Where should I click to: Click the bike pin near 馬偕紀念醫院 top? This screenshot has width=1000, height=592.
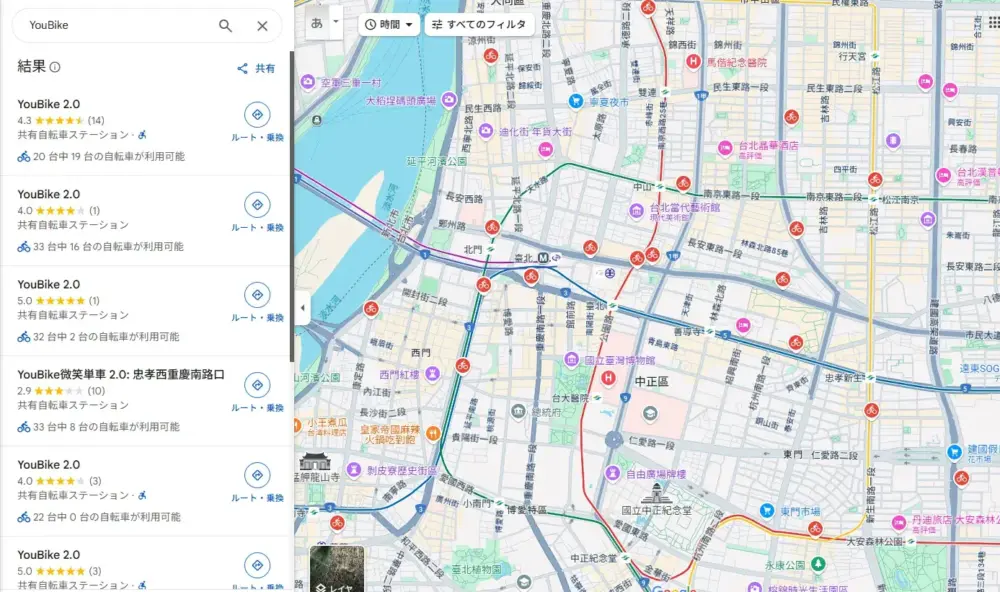point(649,8)
